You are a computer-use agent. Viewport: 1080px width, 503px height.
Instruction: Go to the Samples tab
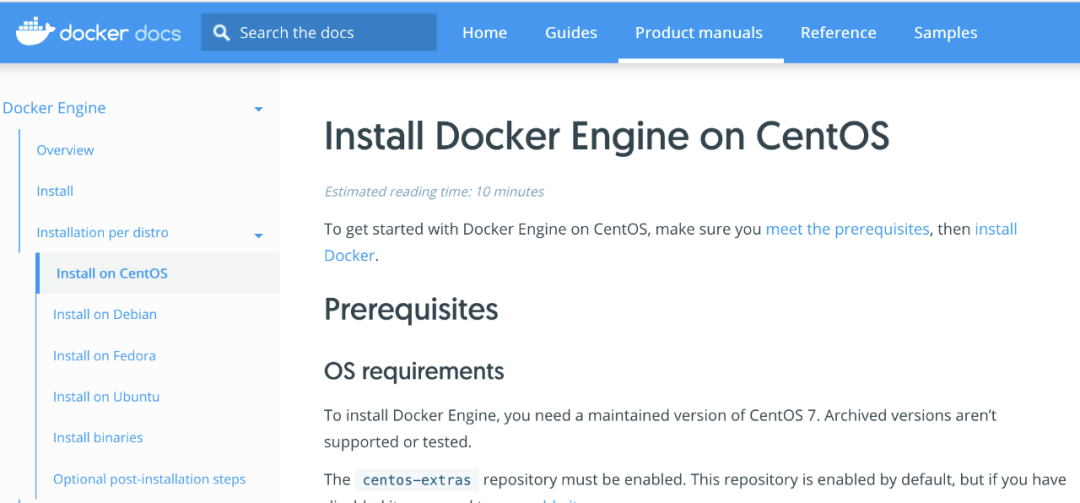click(x=945, y=33)
